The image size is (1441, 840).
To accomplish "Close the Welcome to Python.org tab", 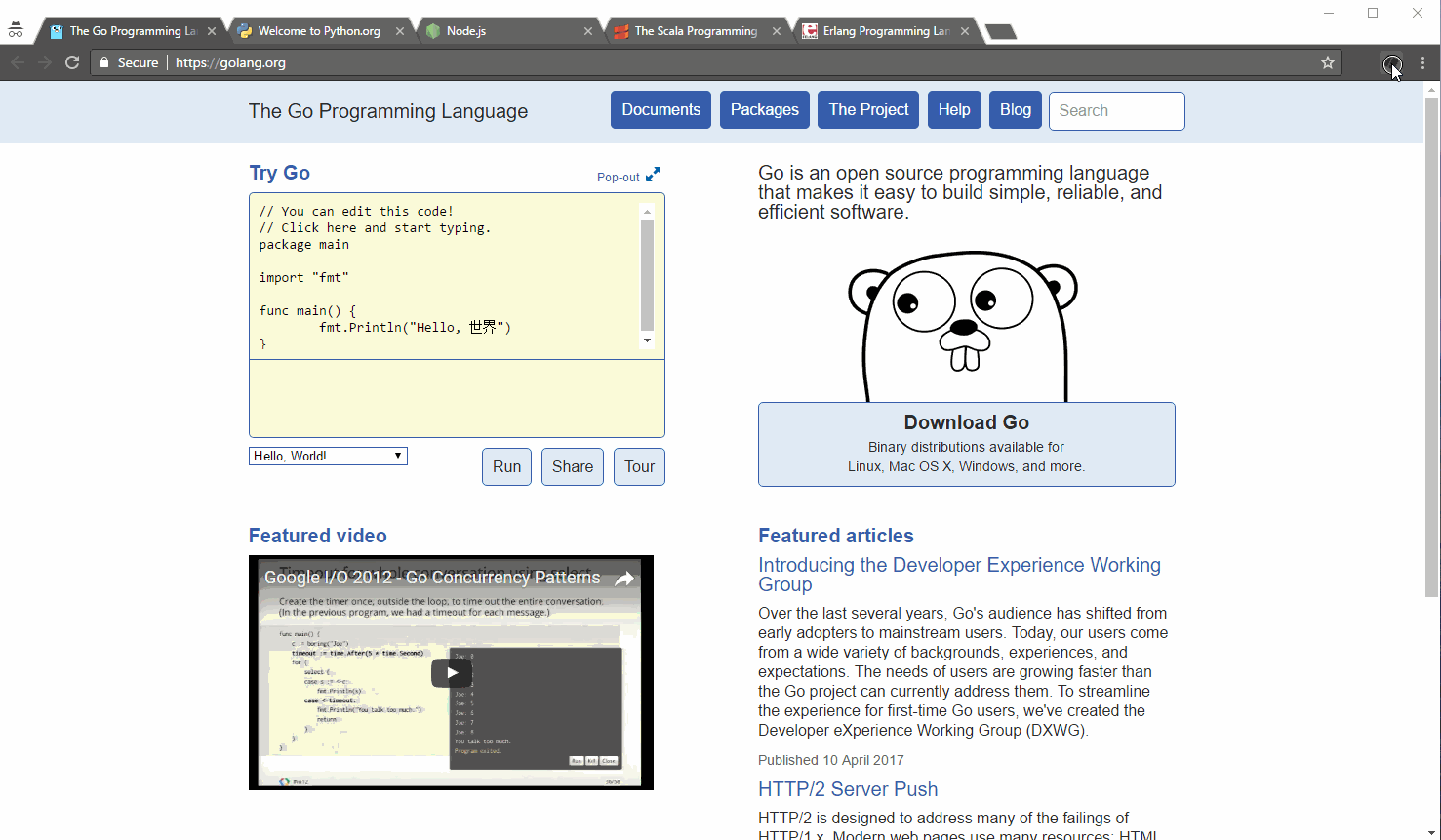I will (400, 31).
